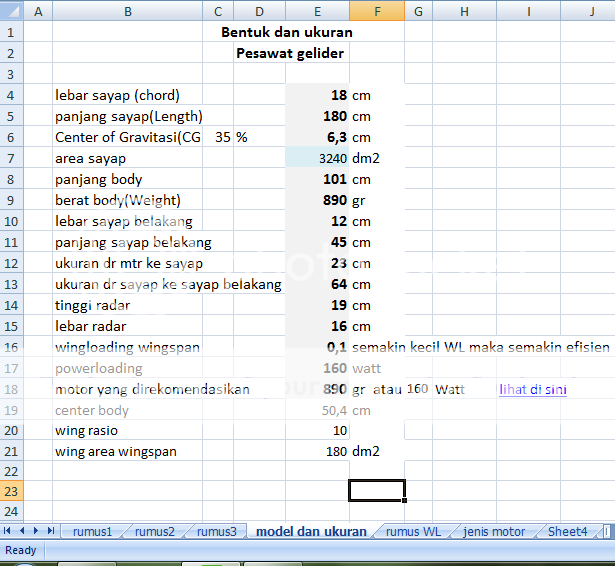This screenshot has width=615, height=566.
Task: Switch to the rumus1 sheet tab
Action: pos(93,531)
